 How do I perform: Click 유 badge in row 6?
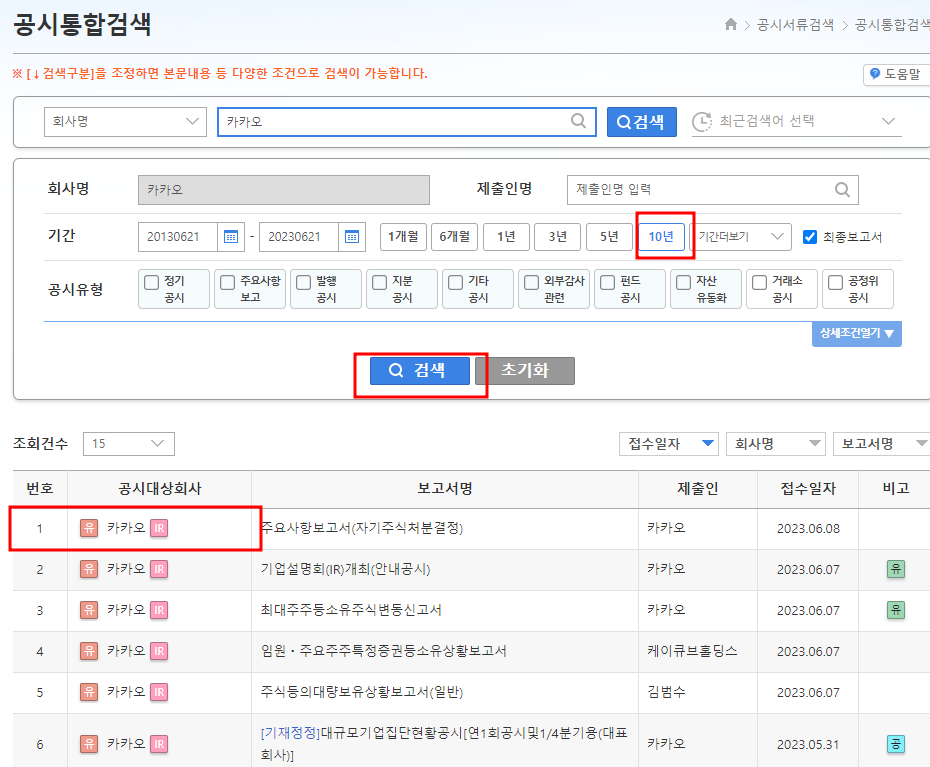coord(89,744)
